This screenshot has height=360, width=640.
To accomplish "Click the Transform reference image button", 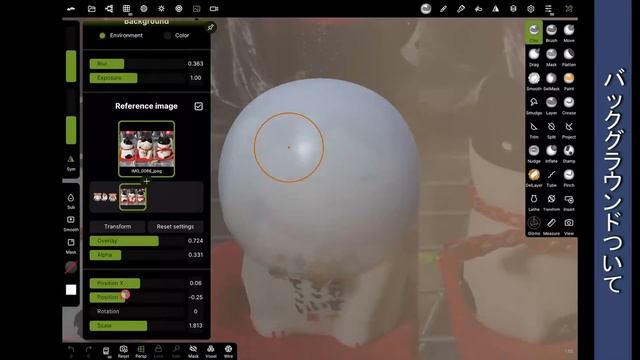I will [x=118, y=227].
